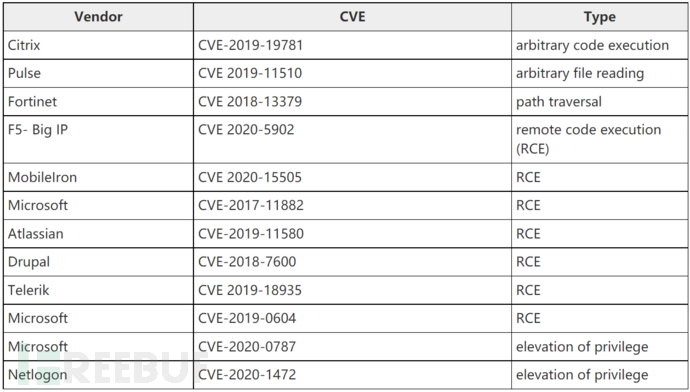Click the Fortinet vendor cell
Image resolution: width=690 pixels, height=392 pixels.
click(98, 102)
